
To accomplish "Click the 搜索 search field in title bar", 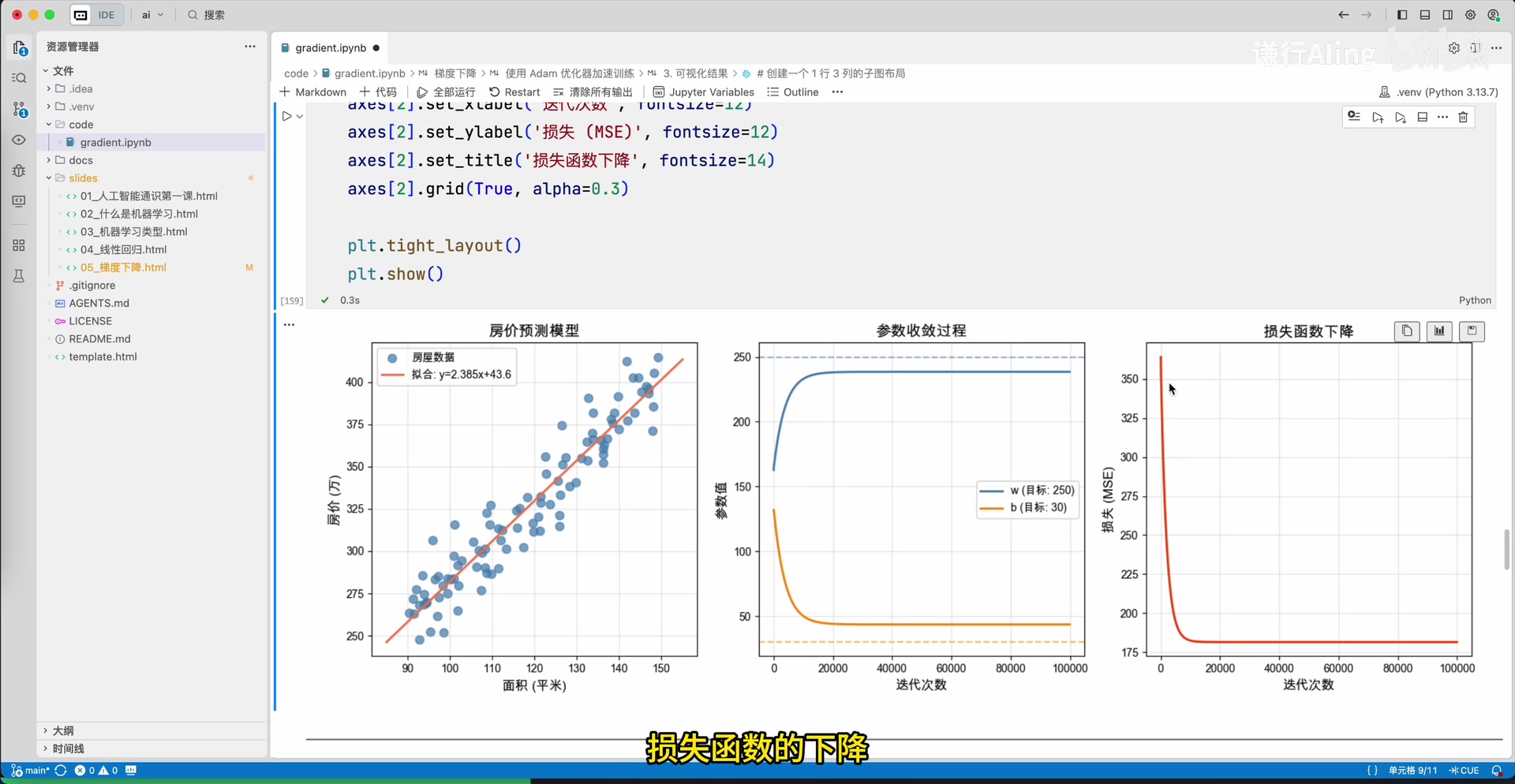I will pos(206,15).
